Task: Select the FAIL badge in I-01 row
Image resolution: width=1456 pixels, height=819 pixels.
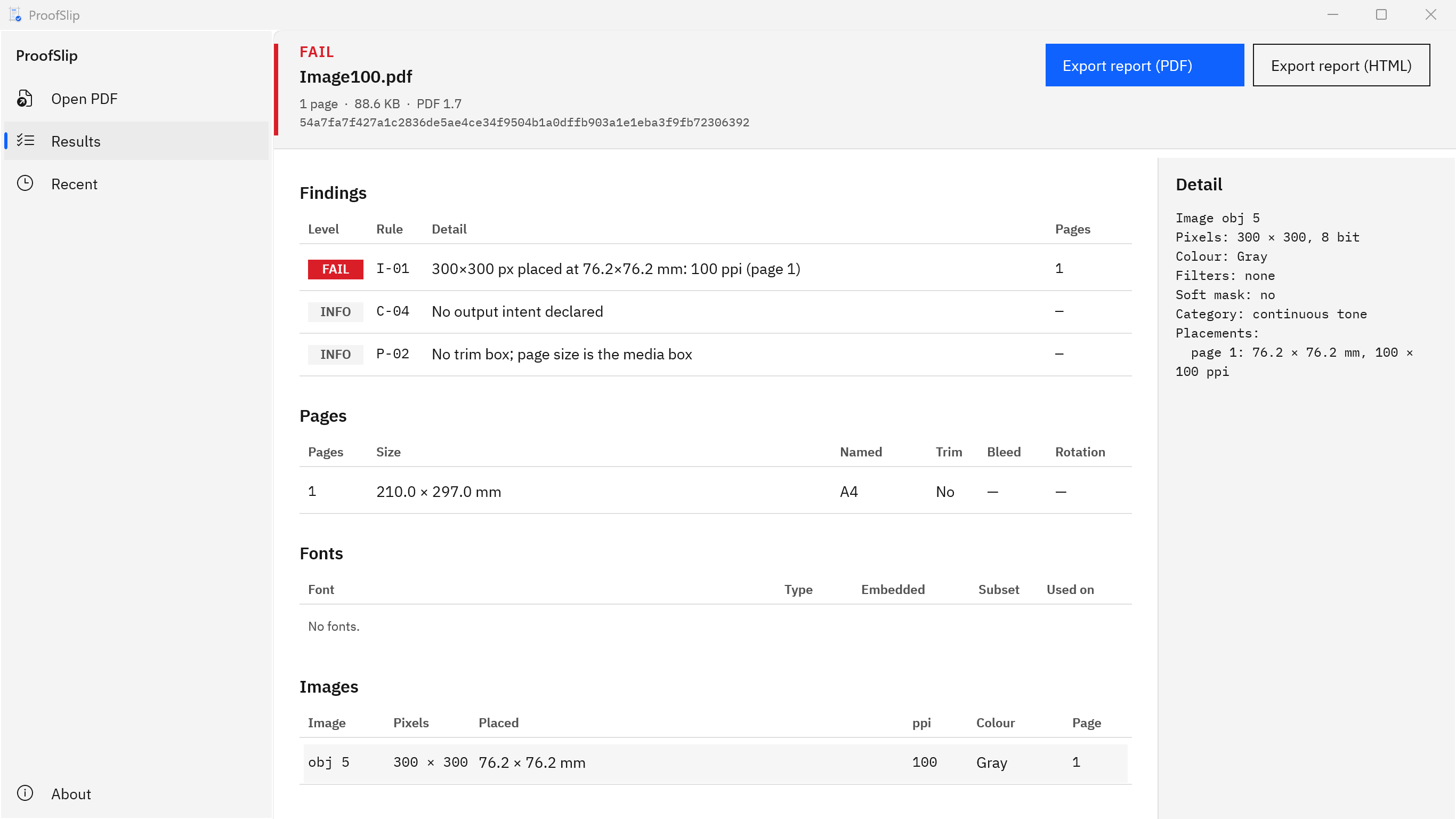Action: pos(335,269)
